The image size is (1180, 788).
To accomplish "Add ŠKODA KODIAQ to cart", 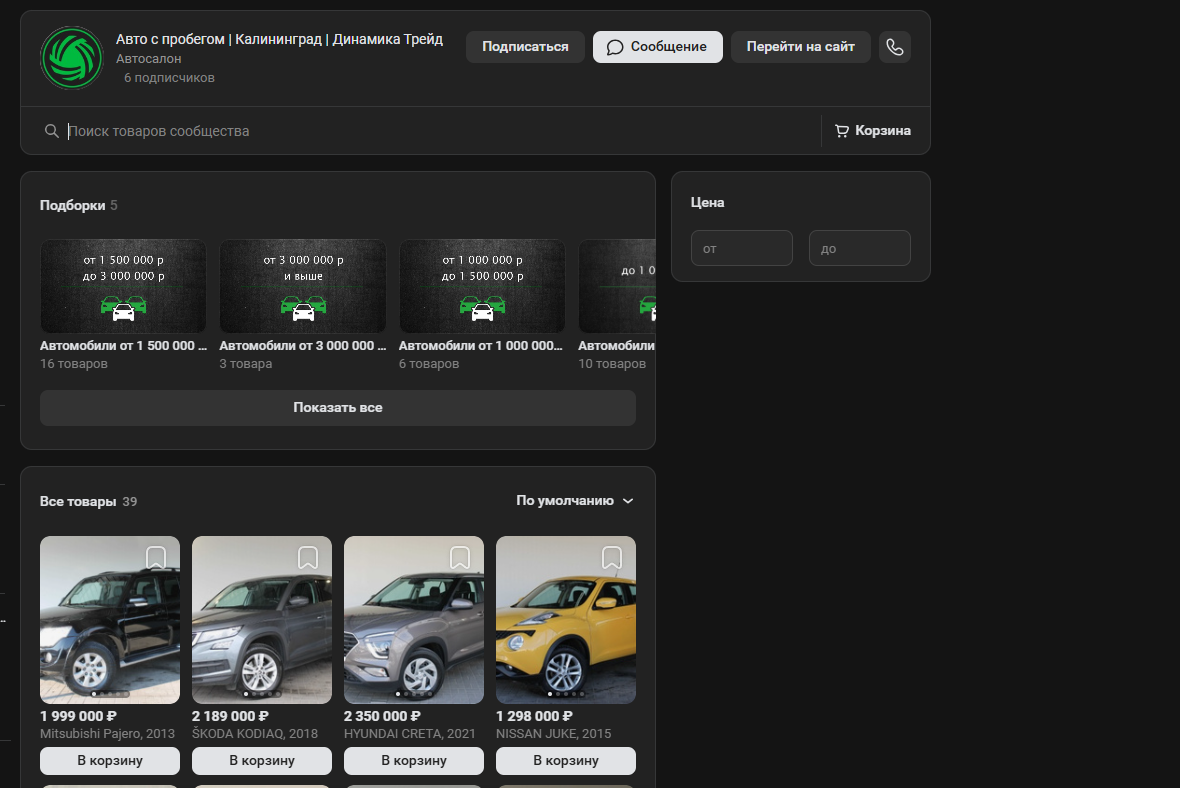I will pos(262,760).
